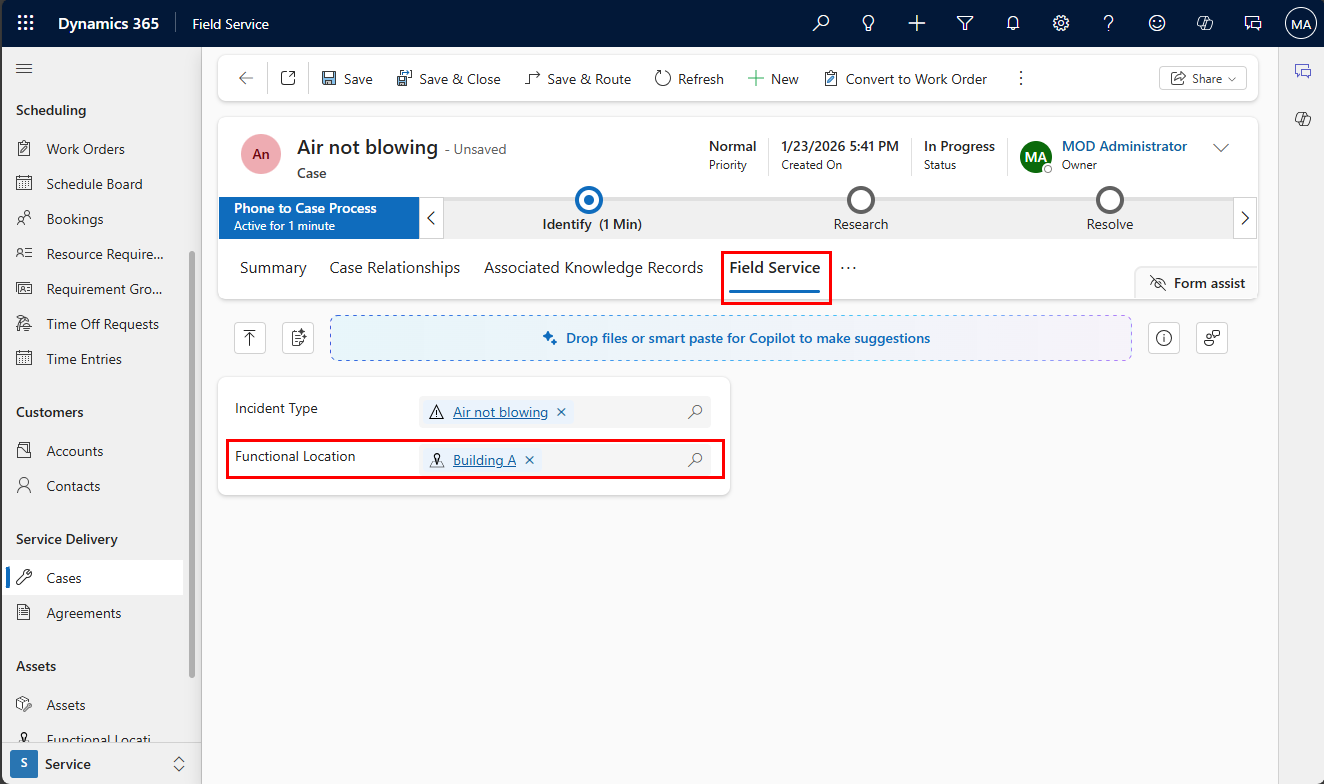Screen dimensions: 1324x784
Task: Collapse the site map hamburger menu
Action: pos(25,68)
